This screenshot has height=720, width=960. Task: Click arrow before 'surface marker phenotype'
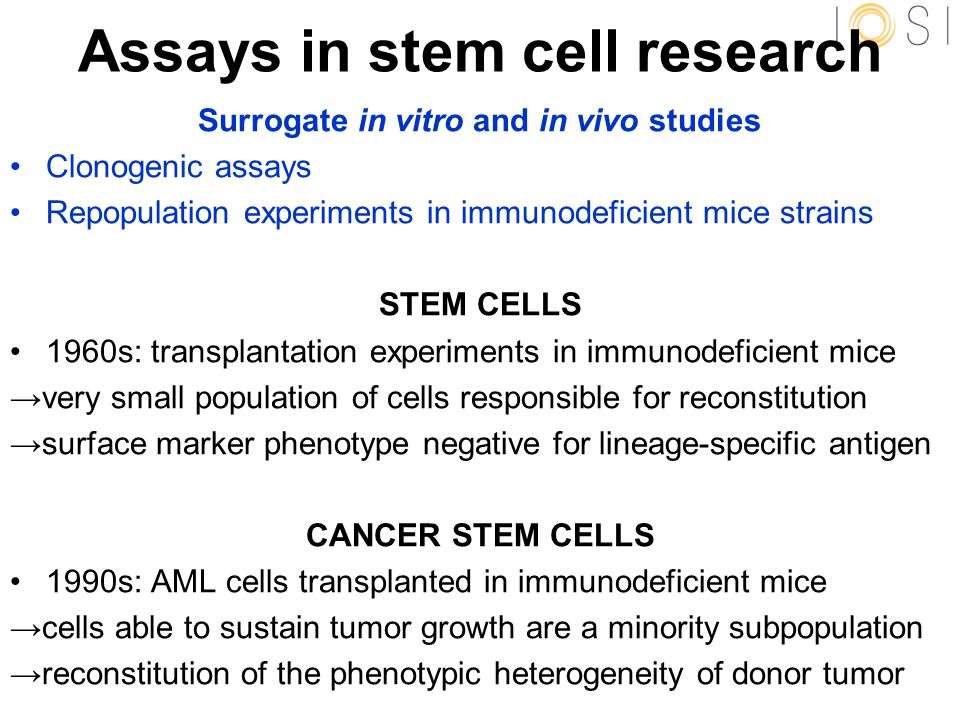pyautogui.click(x=26, y=445)
